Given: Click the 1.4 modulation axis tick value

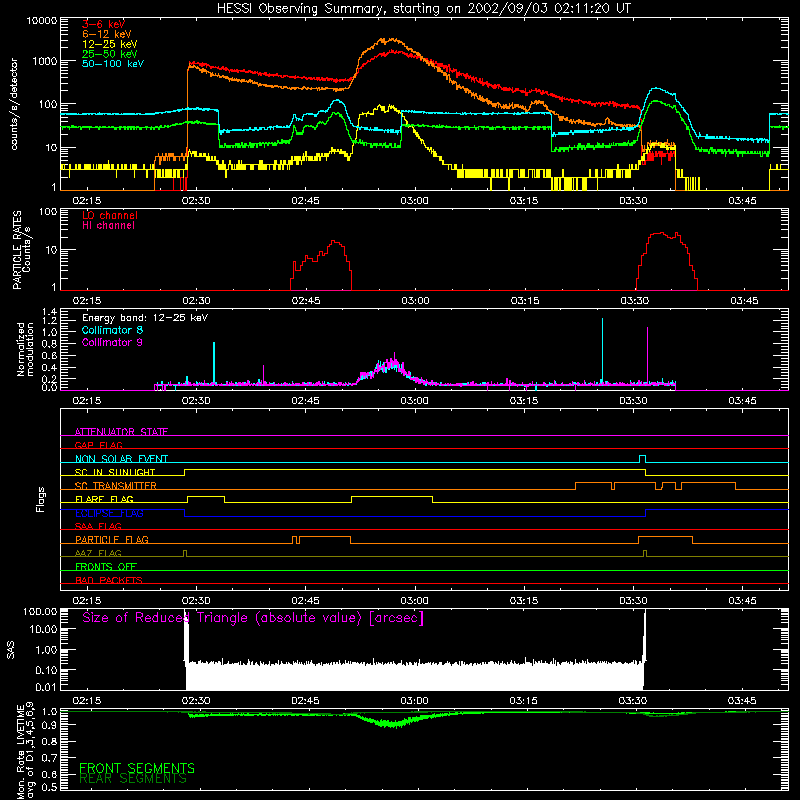Looking at the screenshot, I should tap(49, 312).
